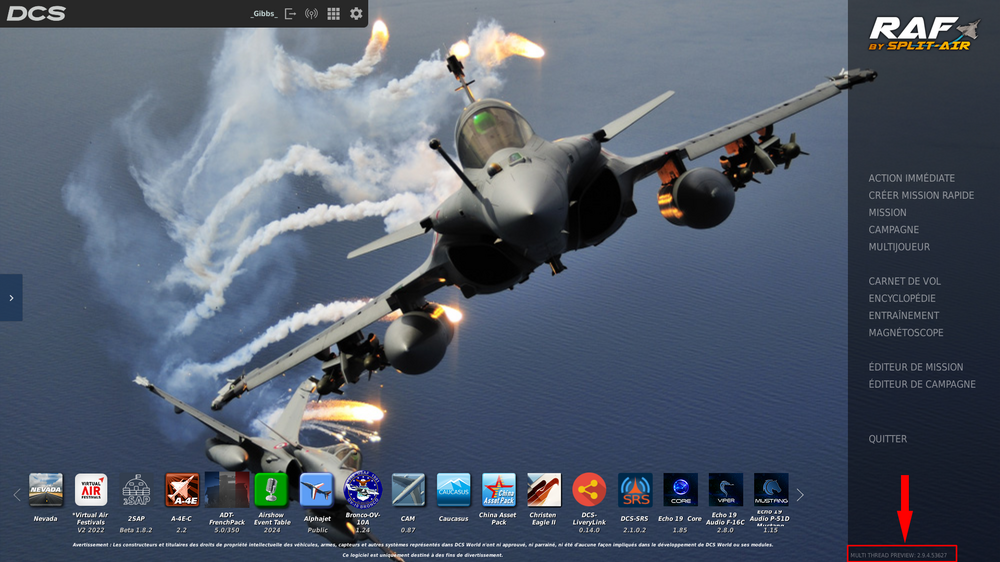Open the DCS-SRS module icon
1000x562 pixels.
(635, 490)
